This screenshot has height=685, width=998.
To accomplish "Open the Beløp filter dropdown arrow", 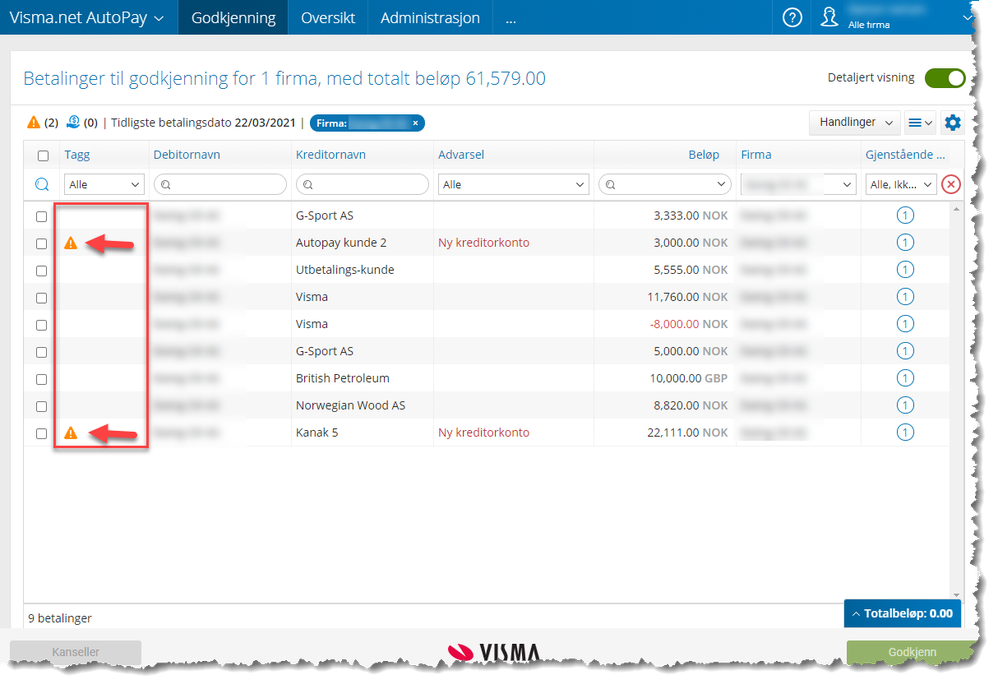I will (x=721, y=185).
